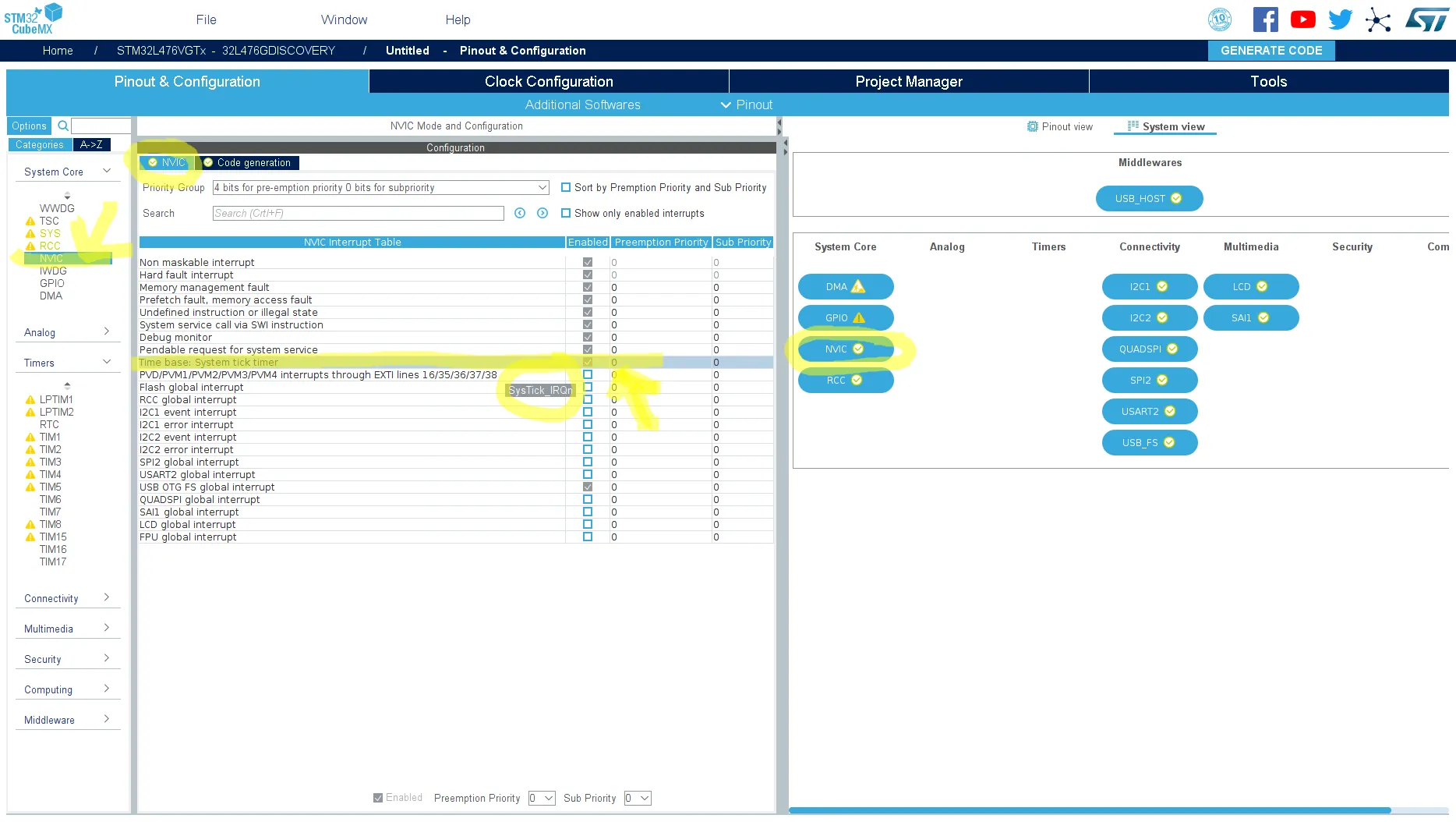Click the Options button

click(29, 126)
